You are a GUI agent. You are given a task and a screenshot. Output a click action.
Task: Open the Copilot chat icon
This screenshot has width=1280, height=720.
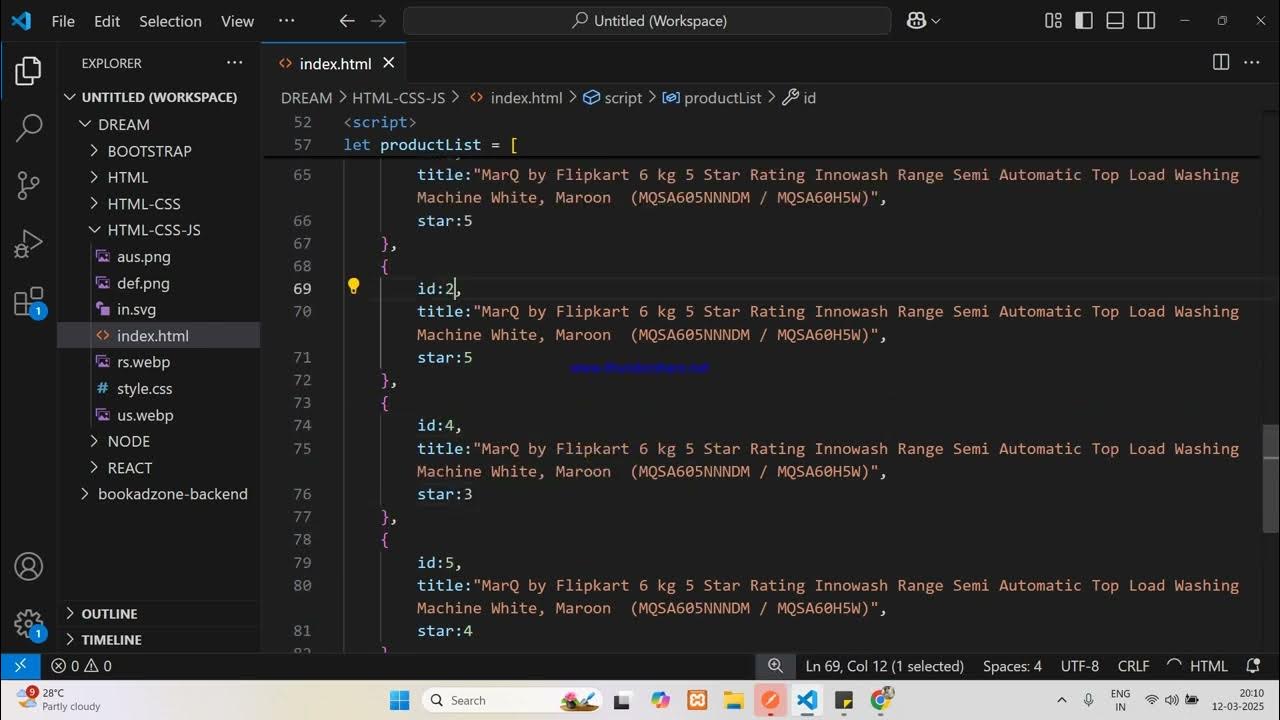coord(916,20)
